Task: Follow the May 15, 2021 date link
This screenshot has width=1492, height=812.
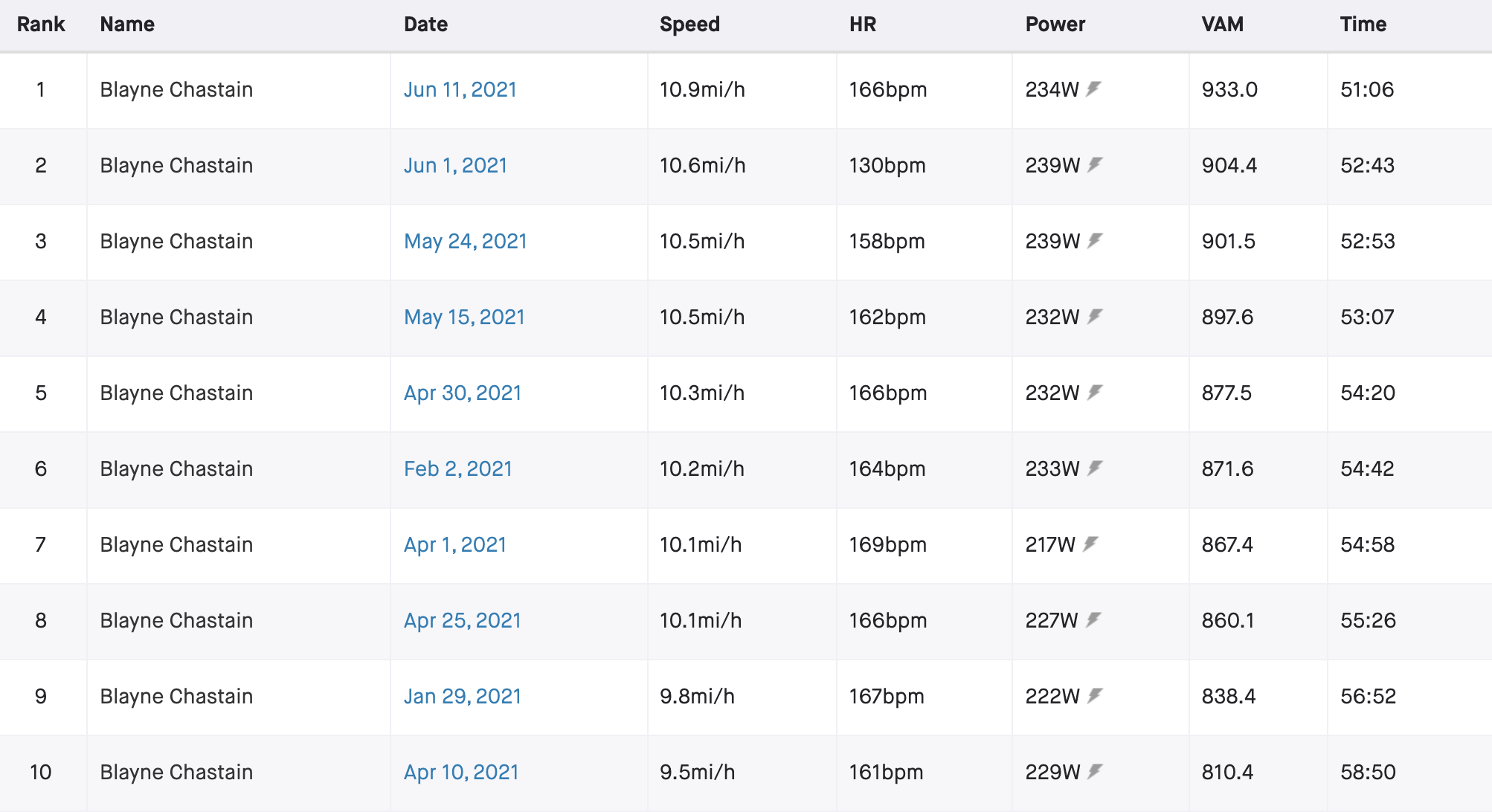Action: [x=465, y=318]
